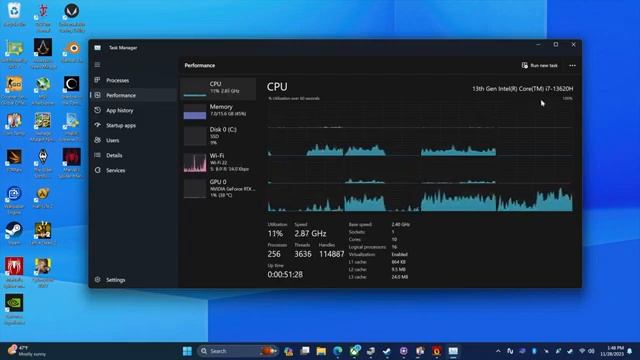Open the Processes page

(x=133, y=80)
